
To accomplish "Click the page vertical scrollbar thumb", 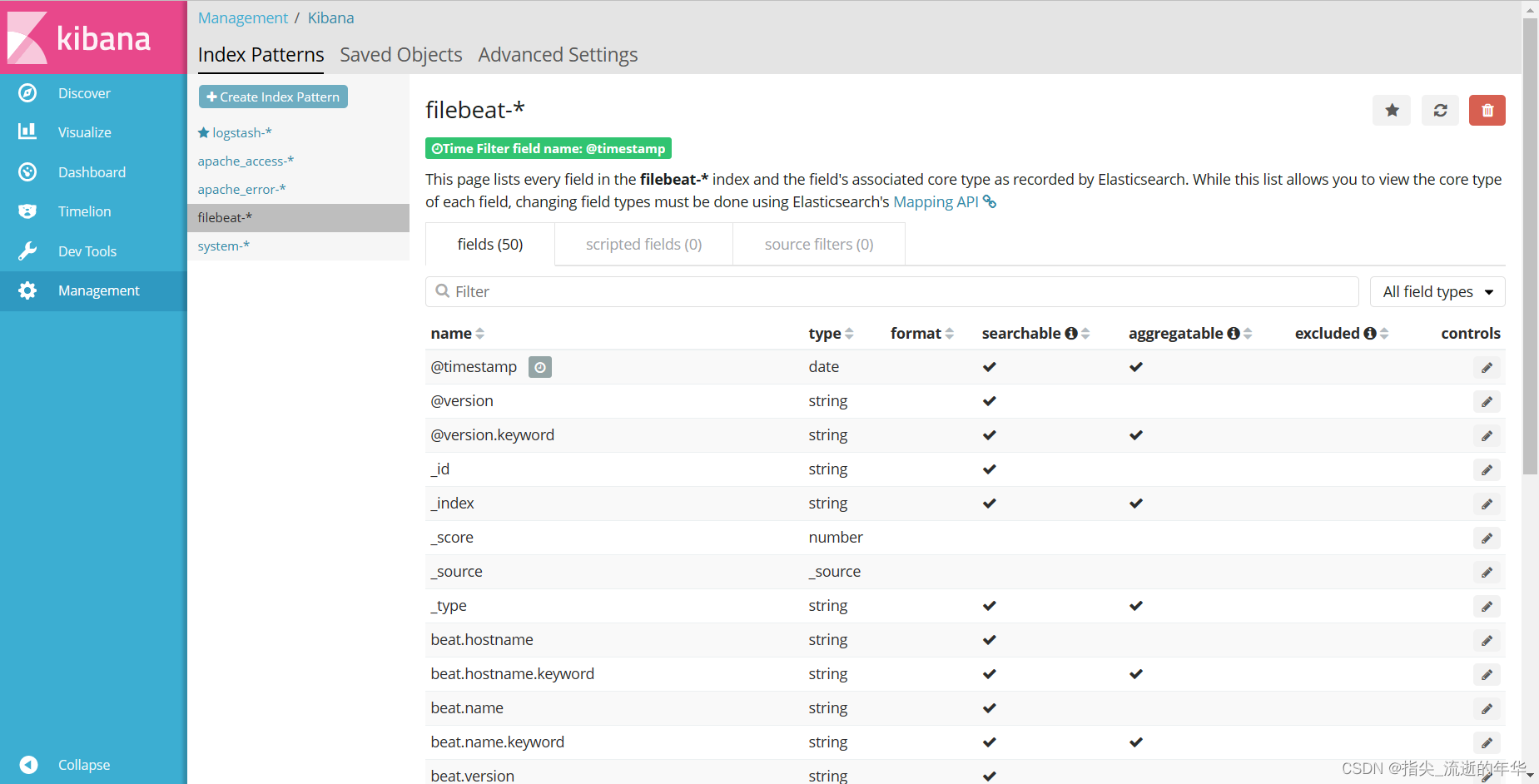I will tap(1530, 246).
